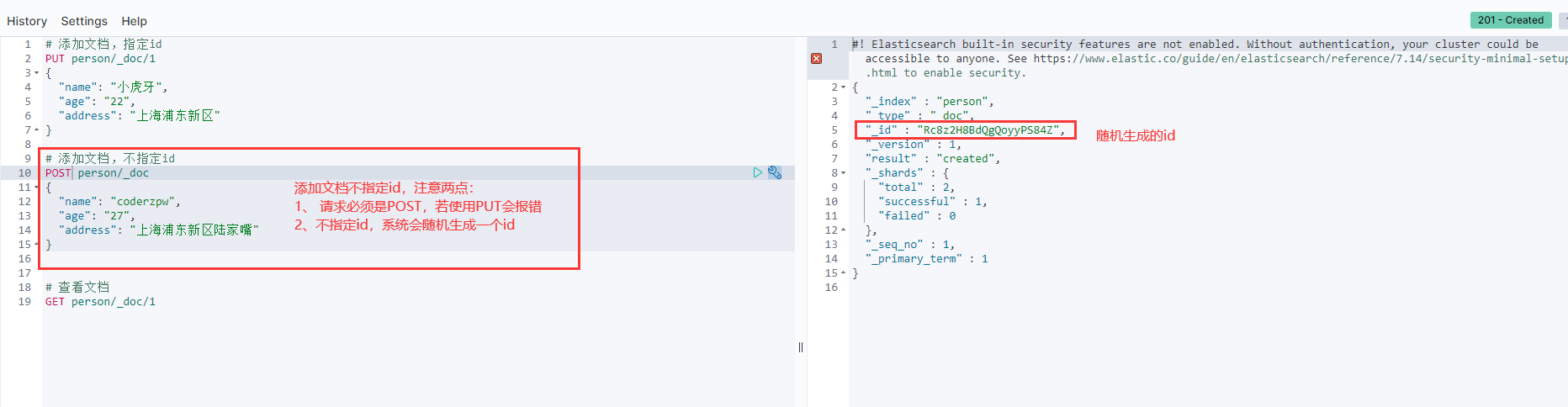Place cursor on GET person/_doc/1 line
This screenshot has height=407, width=1568.
point(100,302)
